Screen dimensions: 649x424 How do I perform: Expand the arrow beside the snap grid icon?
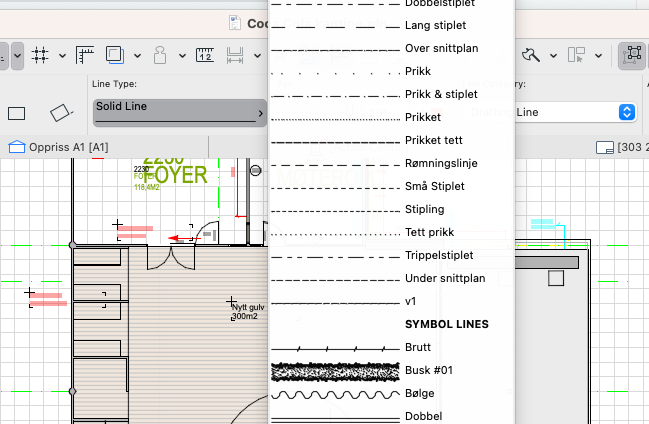pos(63,55)
